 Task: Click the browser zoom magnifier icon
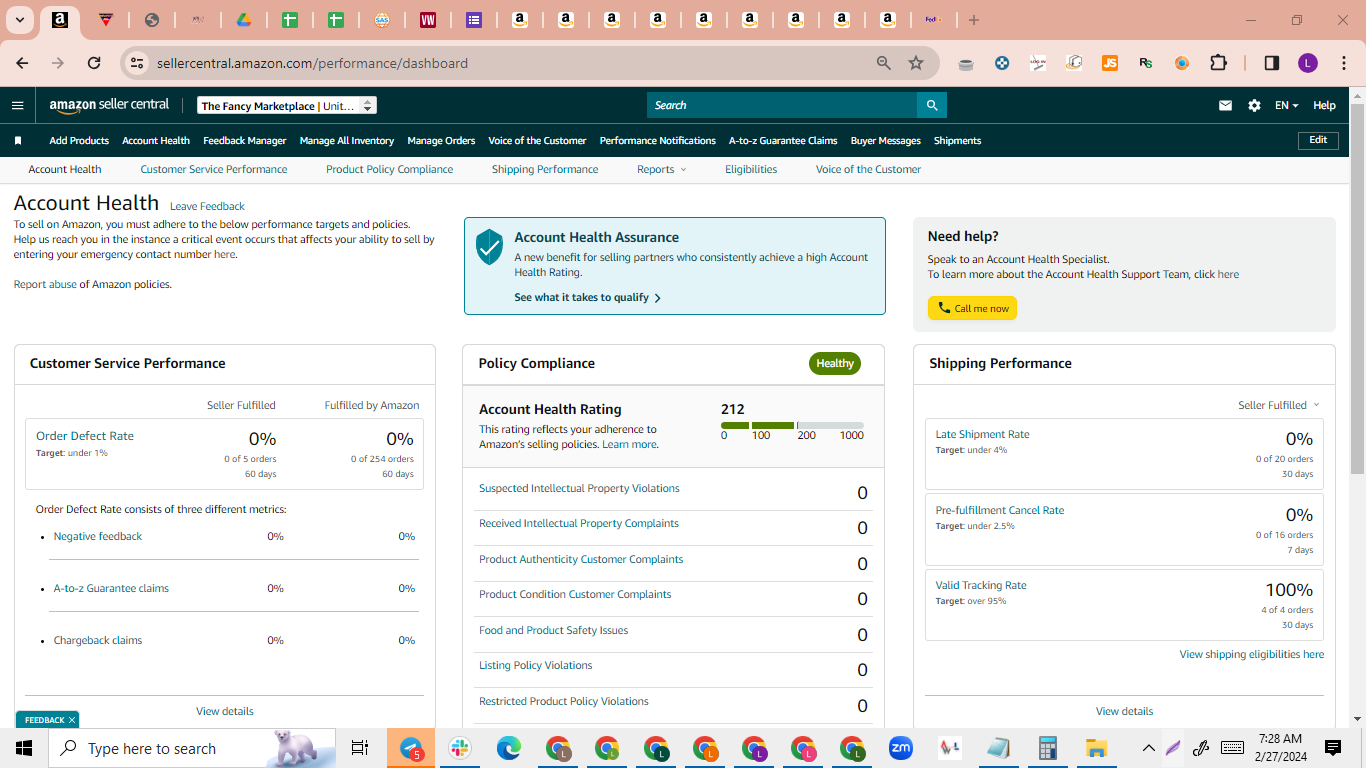(x=884, y=63)
